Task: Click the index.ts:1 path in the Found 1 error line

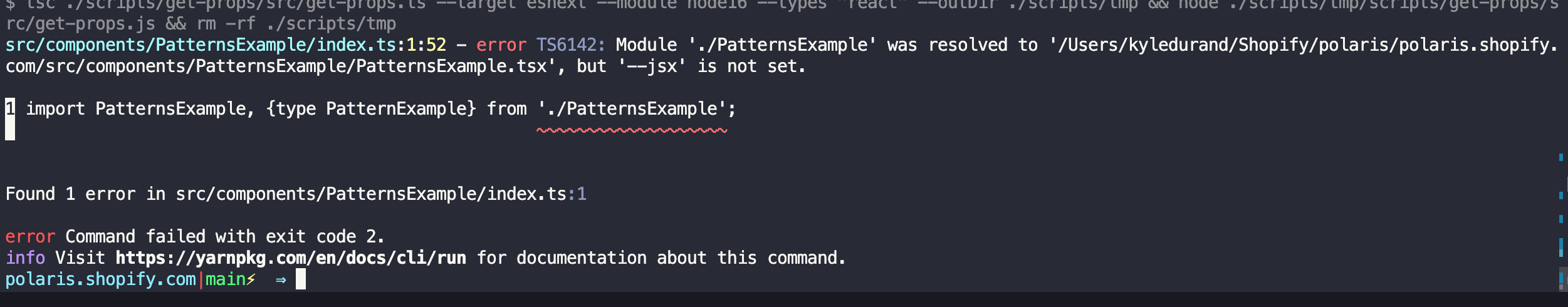Action: [x=381, y=194]
